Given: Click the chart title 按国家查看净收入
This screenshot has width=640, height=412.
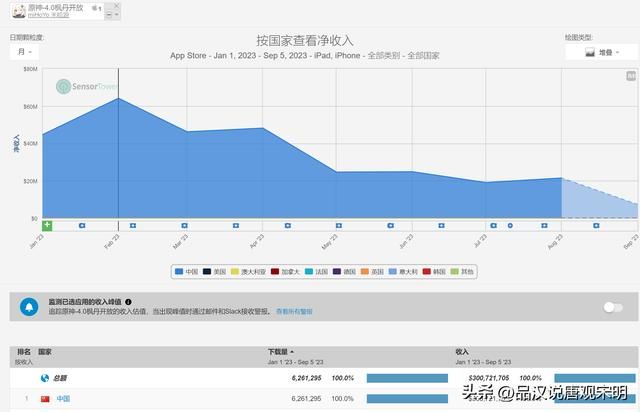Looking at the screenshot, I should [304, 40].
